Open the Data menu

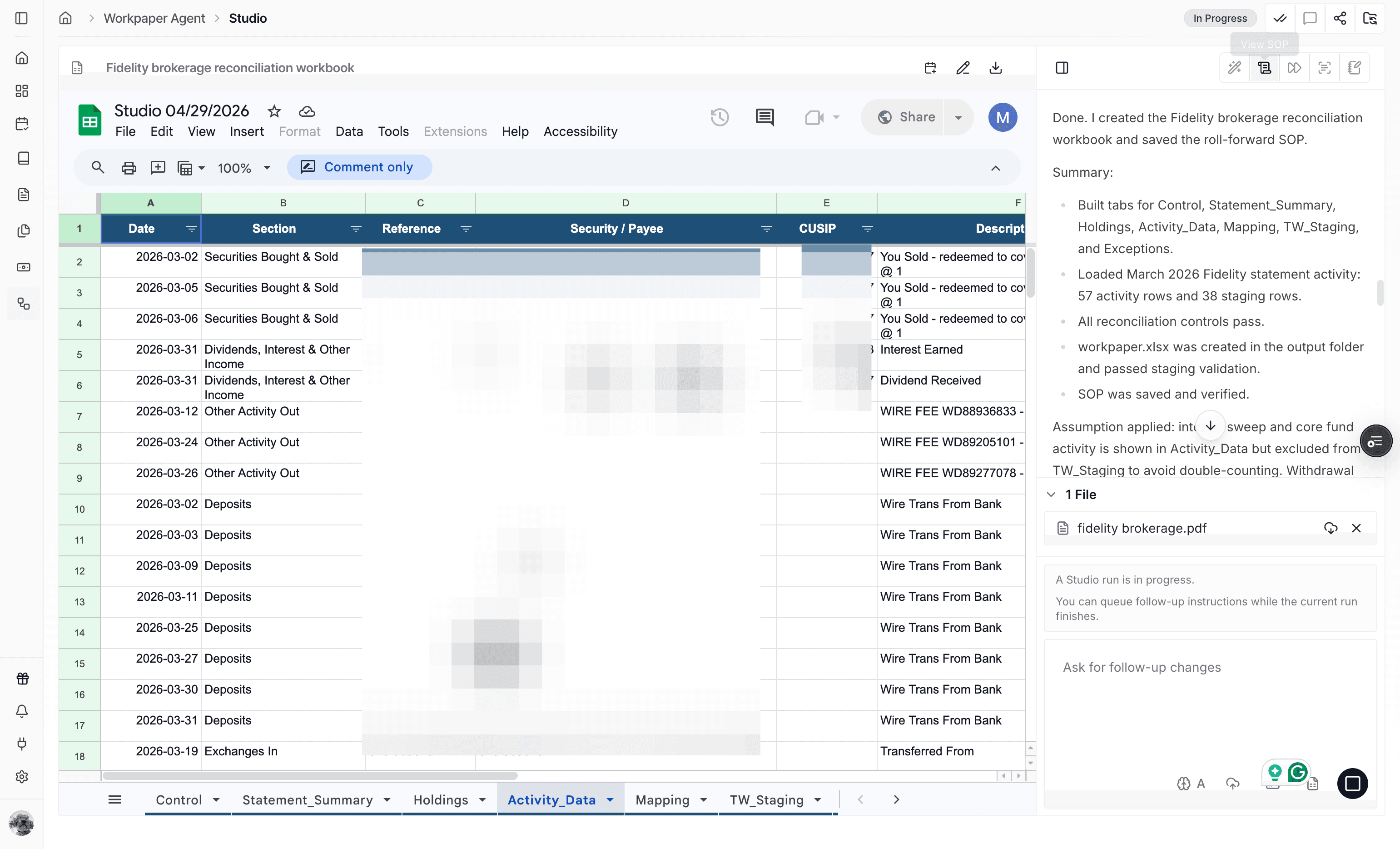(x=349, y=131)
